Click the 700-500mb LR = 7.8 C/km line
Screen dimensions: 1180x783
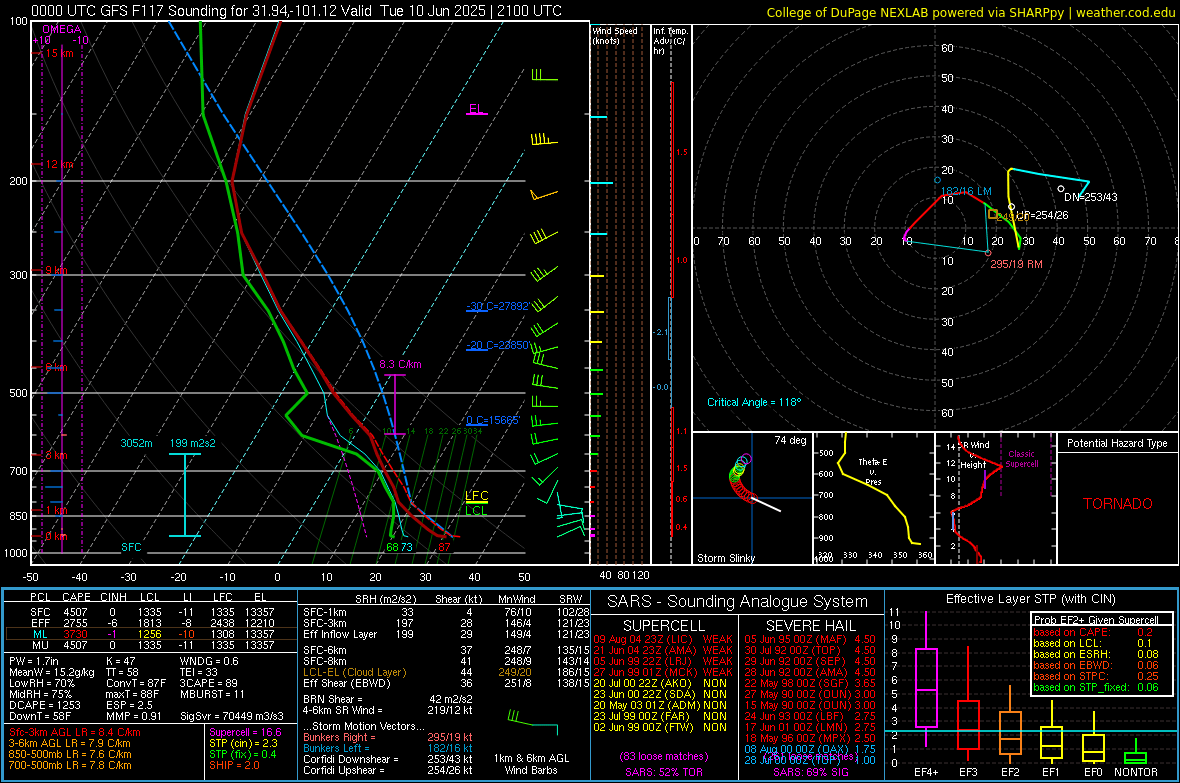(70, 765)
